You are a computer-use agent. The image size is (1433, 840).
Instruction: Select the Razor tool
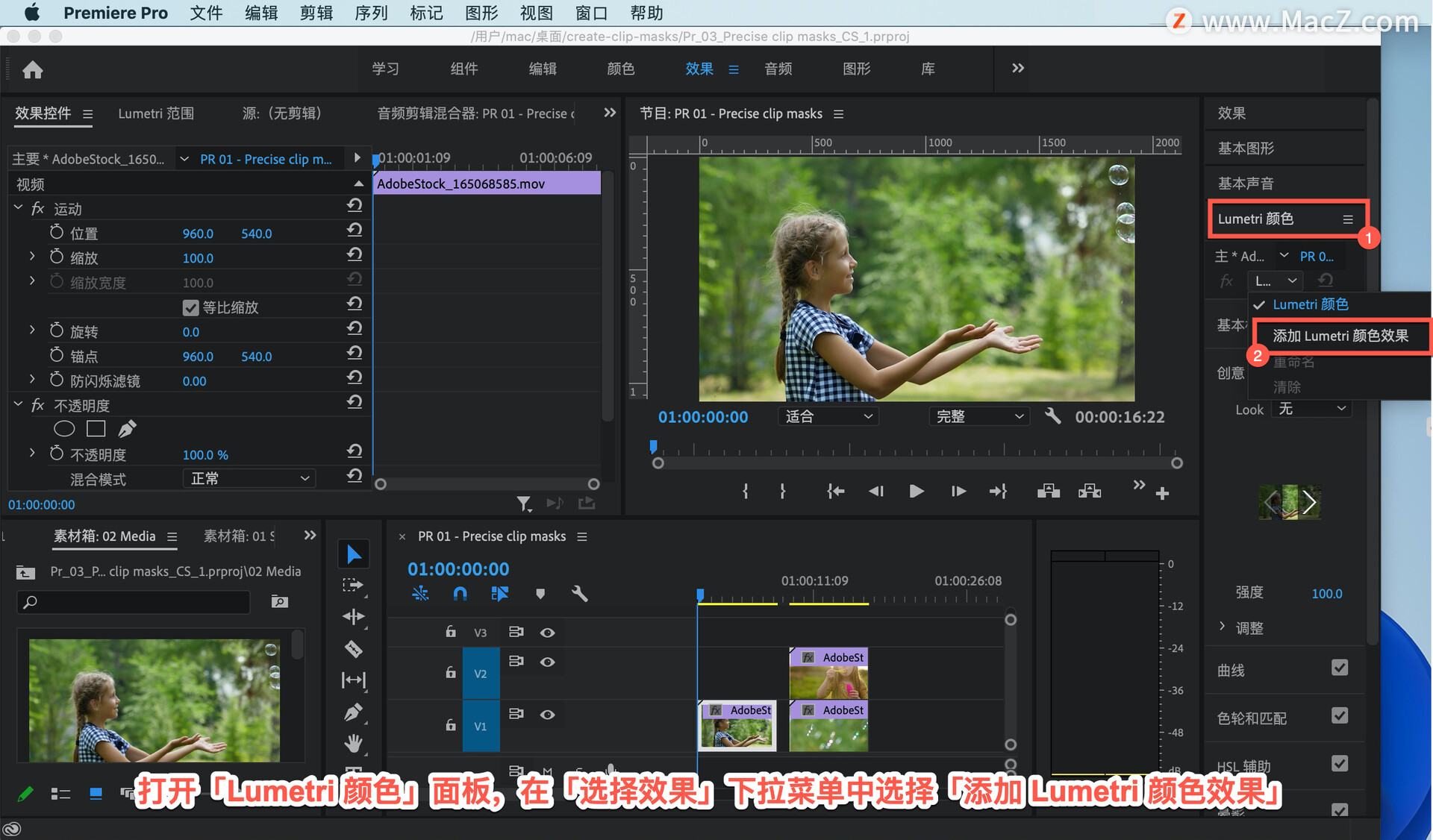coord(353,649)
